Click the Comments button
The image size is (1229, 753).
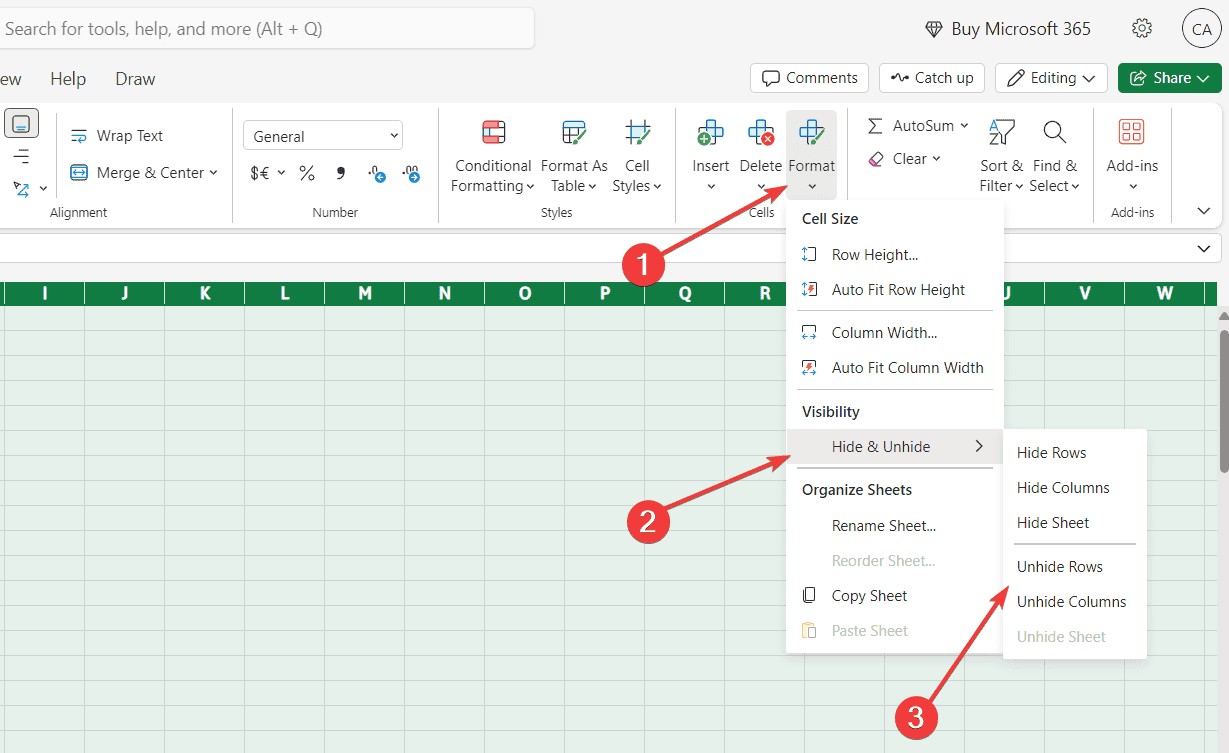click(x=809, y=78)
